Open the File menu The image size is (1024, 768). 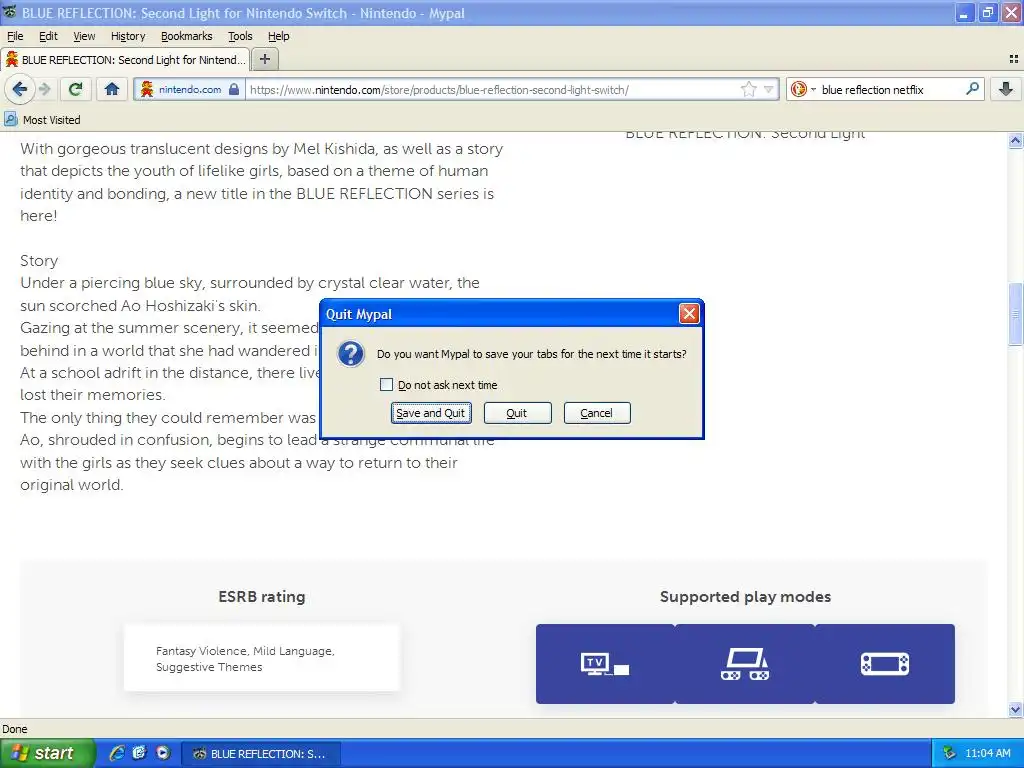(x=15, y=36)
